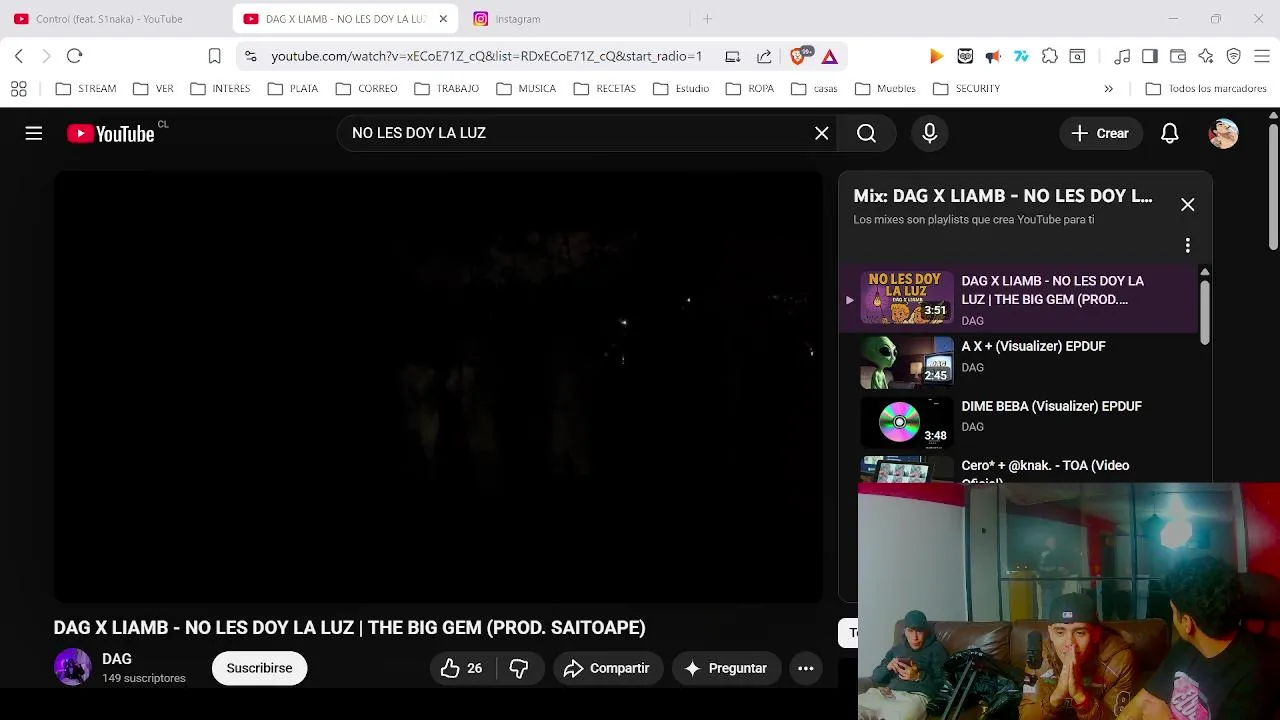Run search with the magnifier button
This screenshot has width=1280, height=720.
point(866,133)
